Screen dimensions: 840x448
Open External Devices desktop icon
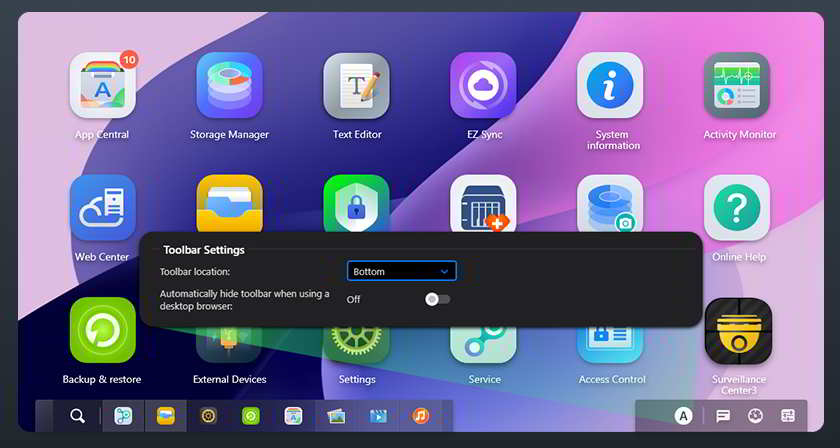coord(229,345)
